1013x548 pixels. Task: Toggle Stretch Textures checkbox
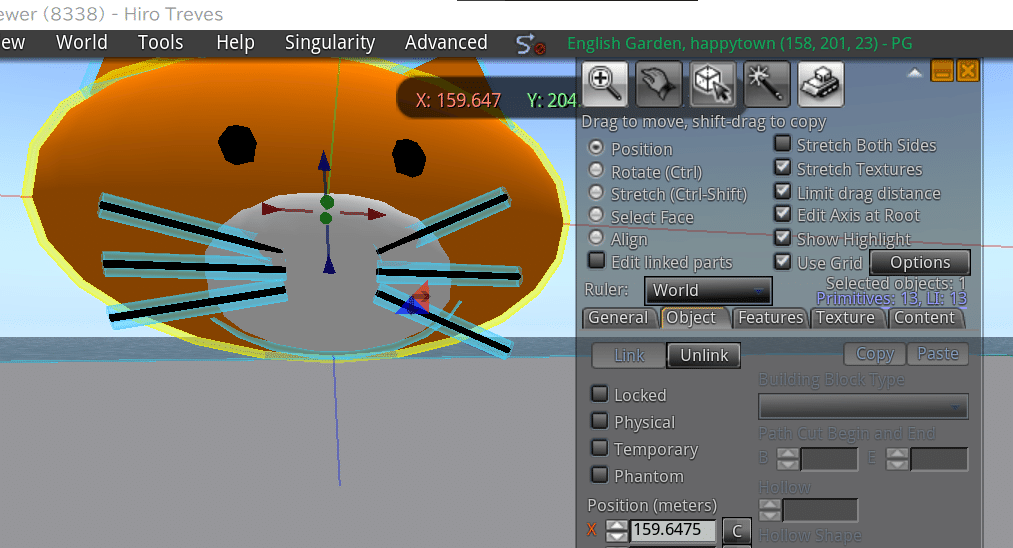click(782, 167)
